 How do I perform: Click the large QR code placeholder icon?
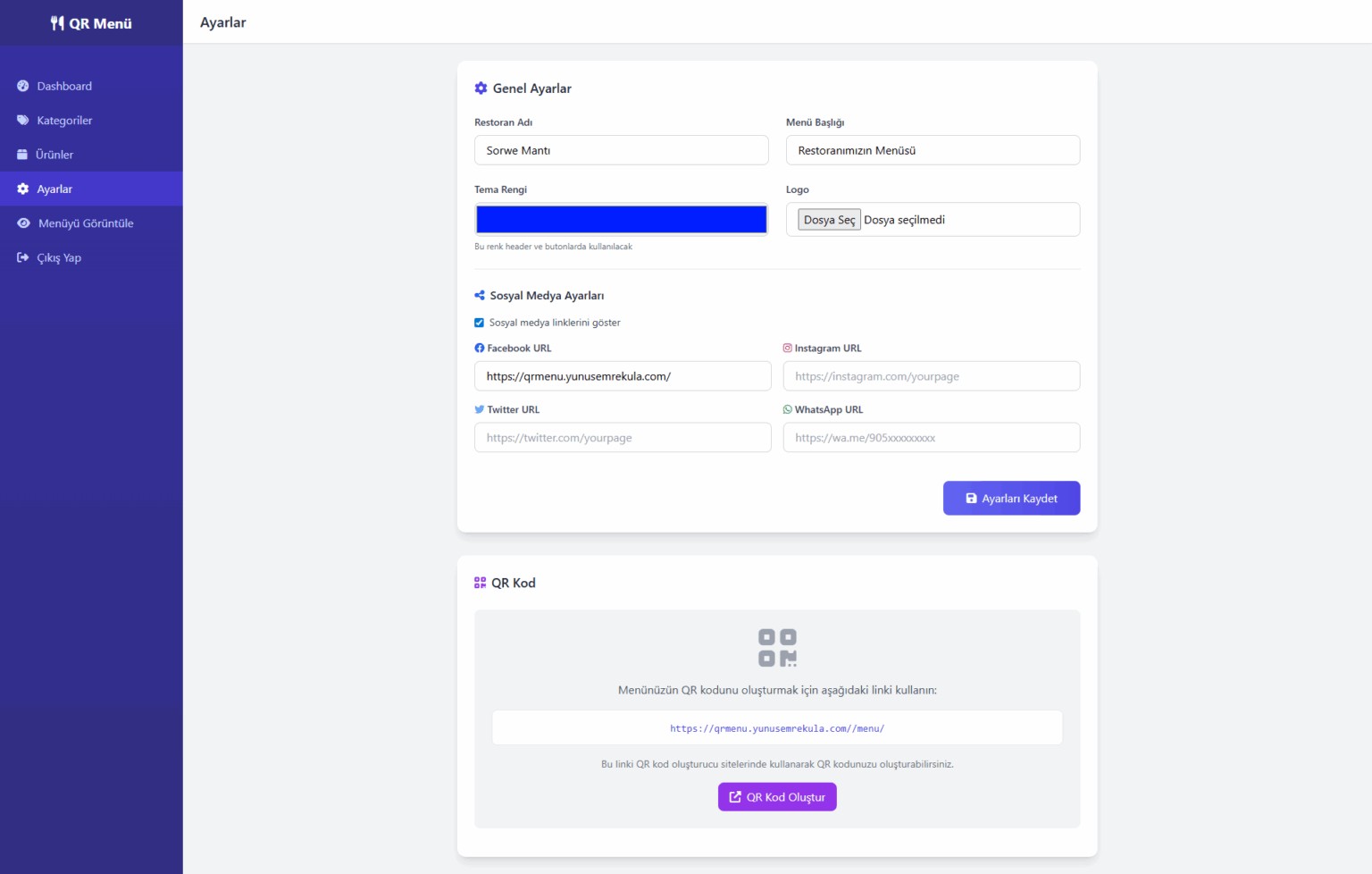pyautogui.click(x=777, y=648)
